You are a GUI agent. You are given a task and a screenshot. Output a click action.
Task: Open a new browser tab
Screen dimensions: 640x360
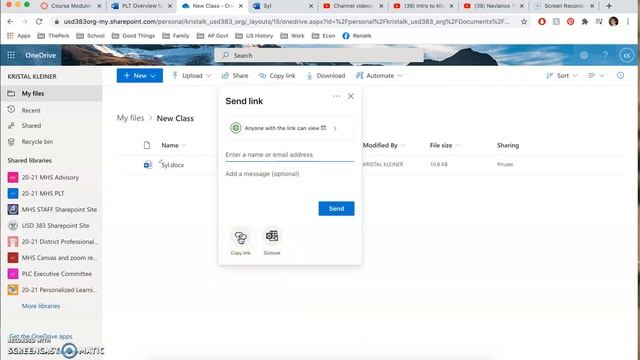point(609,6)
